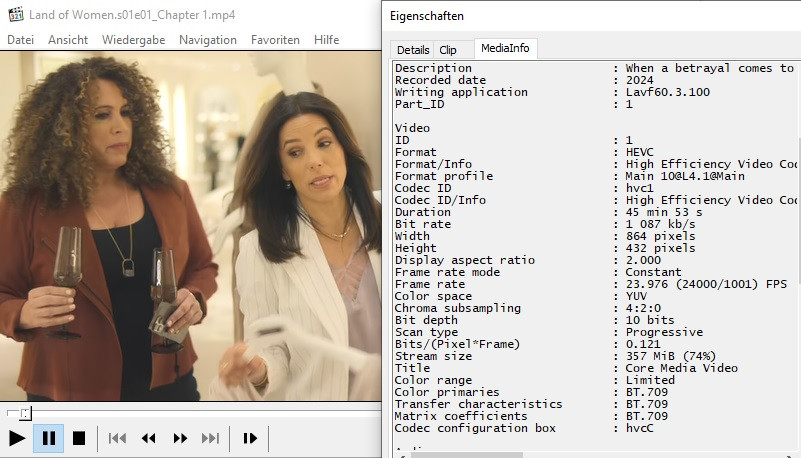Click the video frame in player
Viewport: 801px width, 458px height.
191,226
